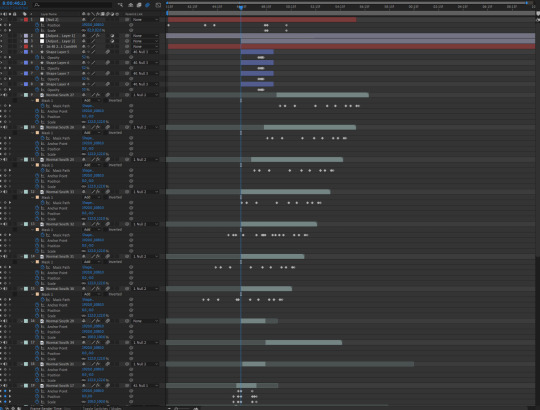
Task: Click Shape... value of layer 9 Mask Path
Action: coord(87,106)
